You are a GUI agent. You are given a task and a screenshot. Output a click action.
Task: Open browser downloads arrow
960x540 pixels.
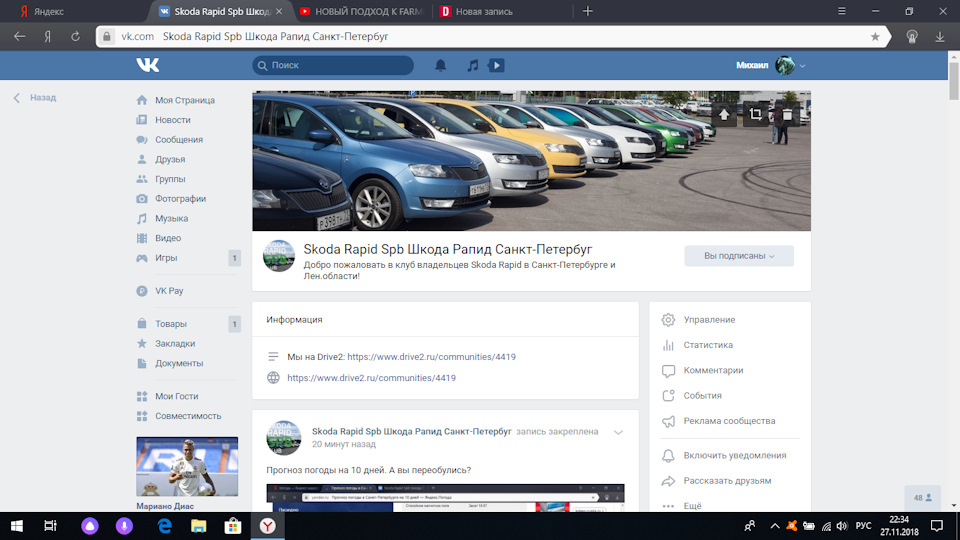click(940, 37)
